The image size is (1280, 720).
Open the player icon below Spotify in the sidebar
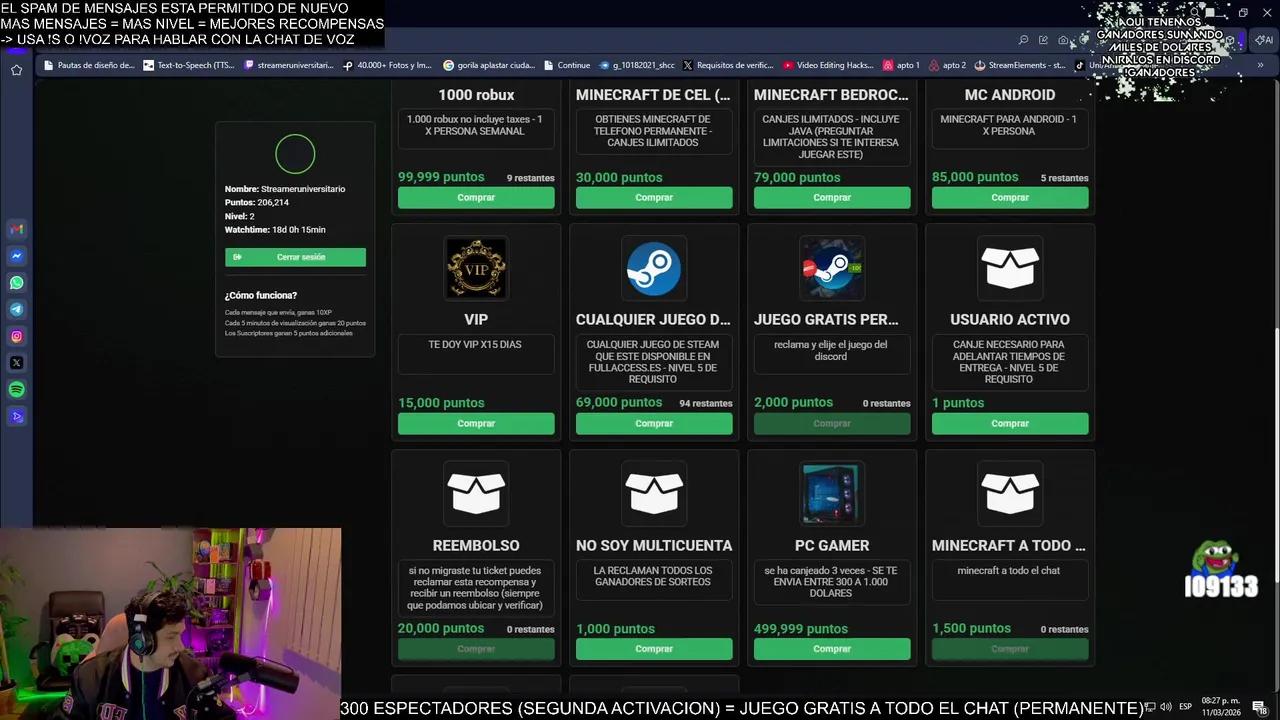coord(17,416)
